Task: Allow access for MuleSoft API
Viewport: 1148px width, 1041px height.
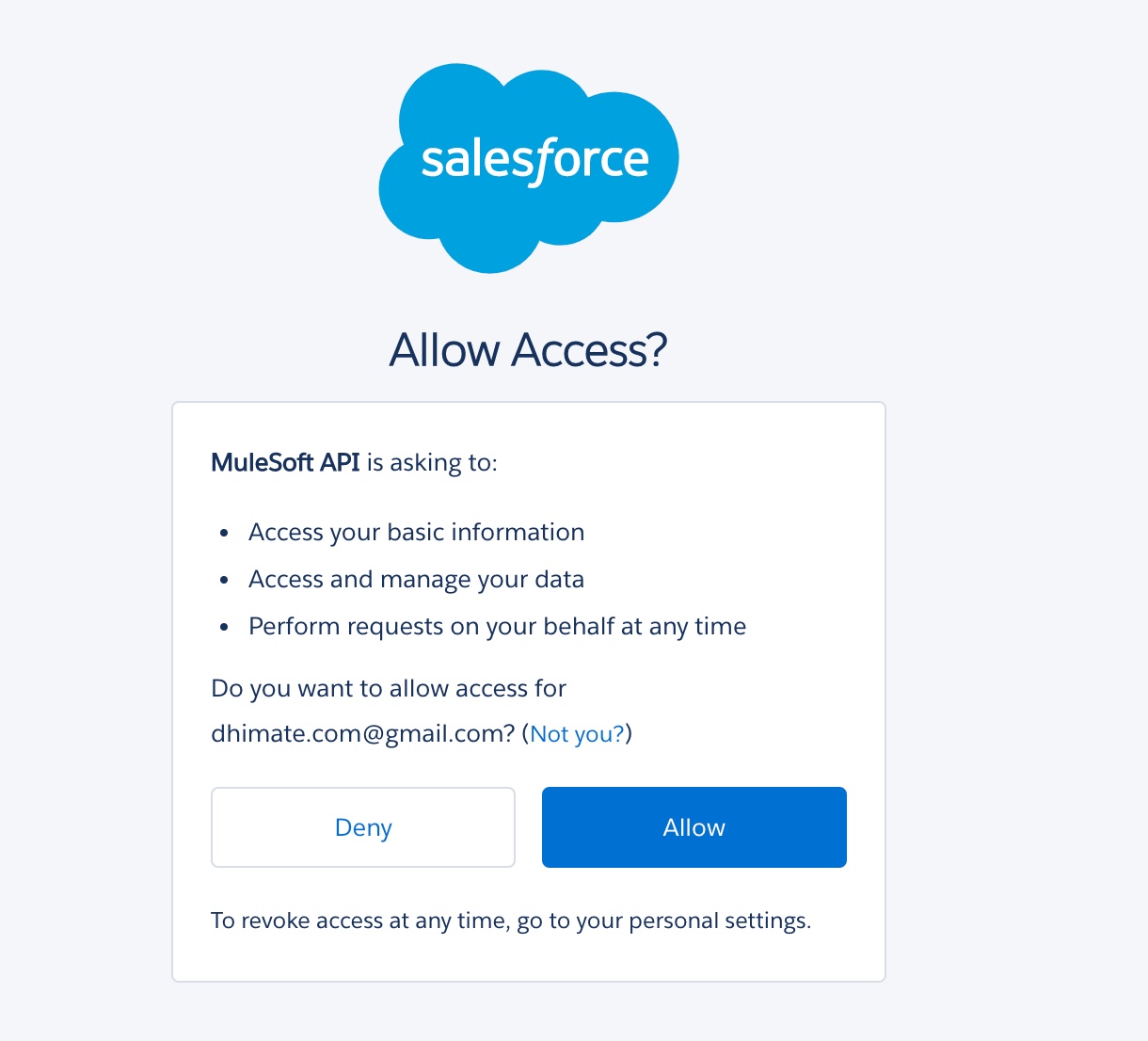Action: tap(694, 827)
